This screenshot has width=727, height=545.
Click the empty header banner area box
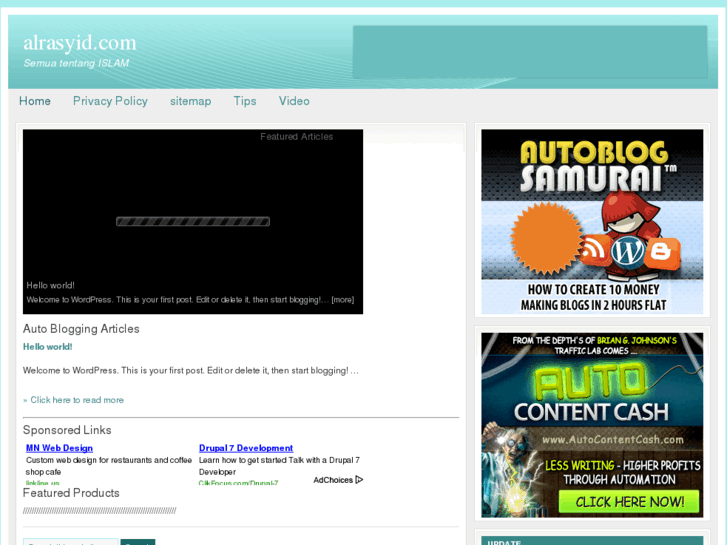(530, 52)
